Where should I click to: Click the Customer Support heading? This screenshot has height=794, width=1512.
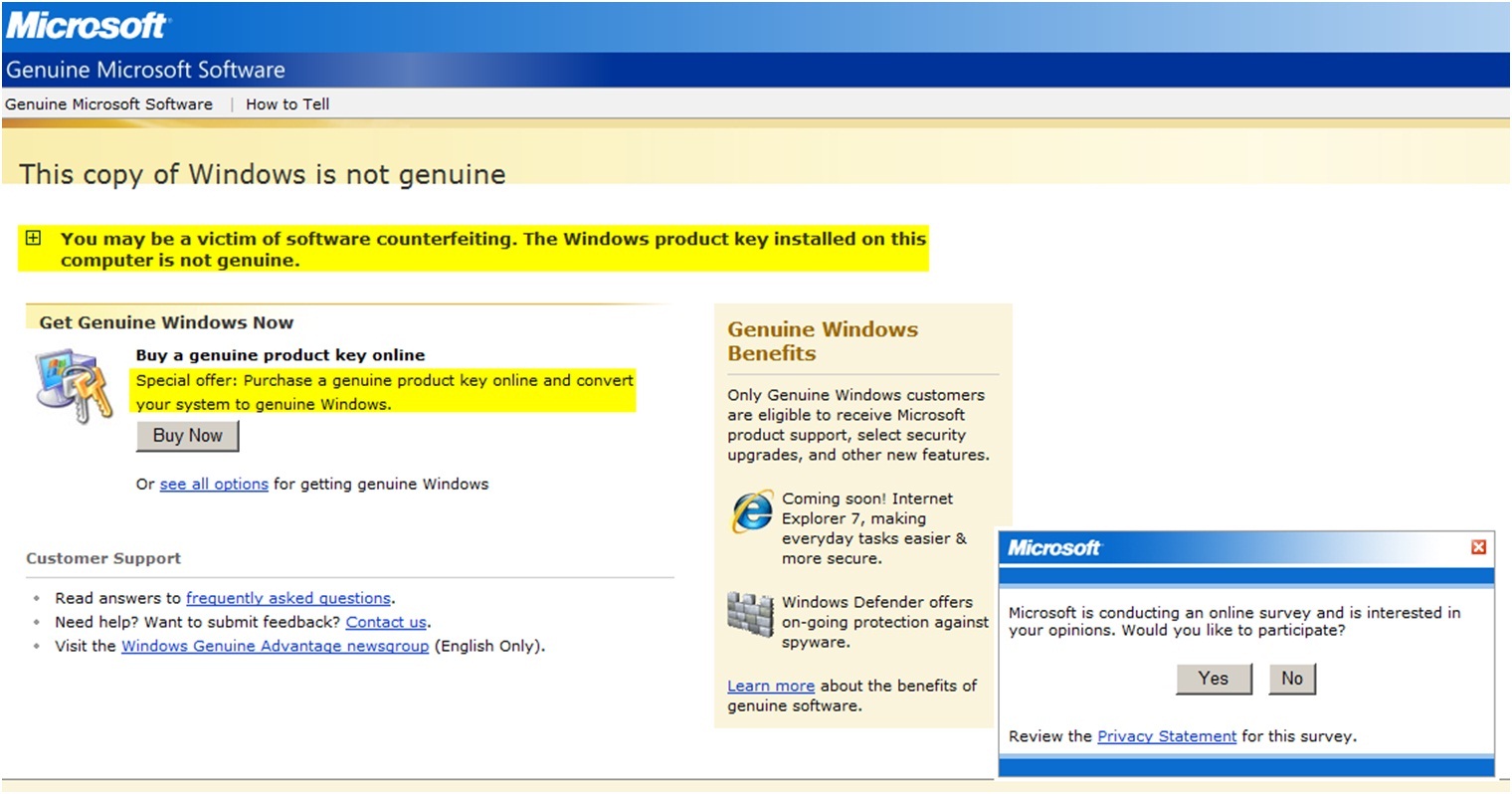(x=103, y=558)
